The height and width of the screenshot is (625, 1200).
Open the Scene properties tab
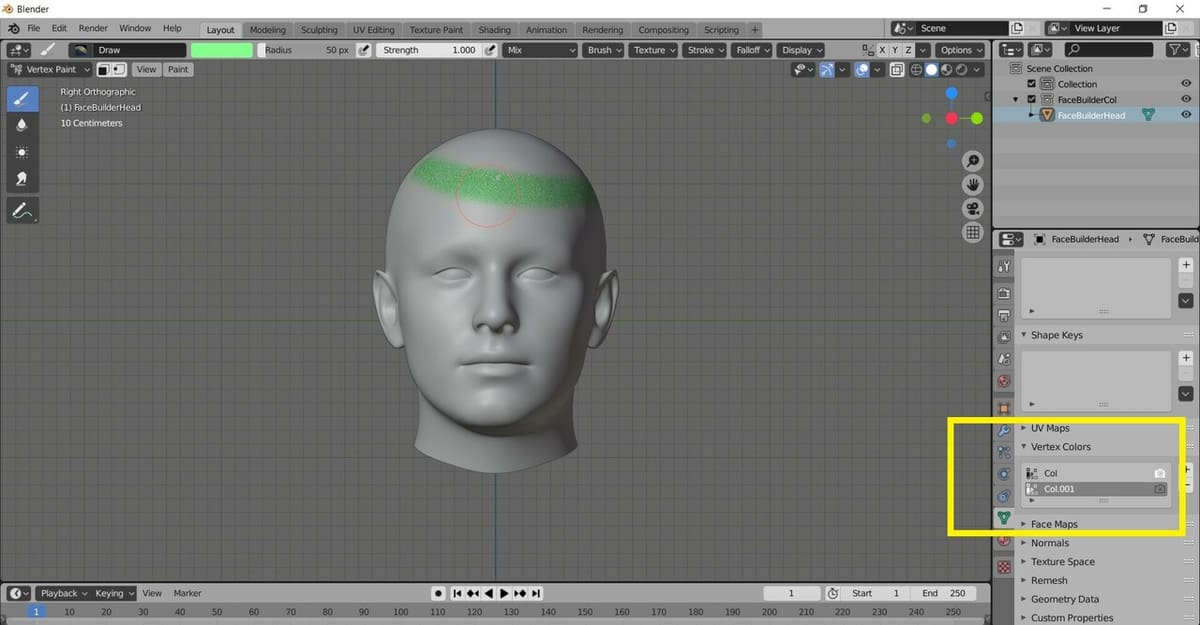(1004, 359)
